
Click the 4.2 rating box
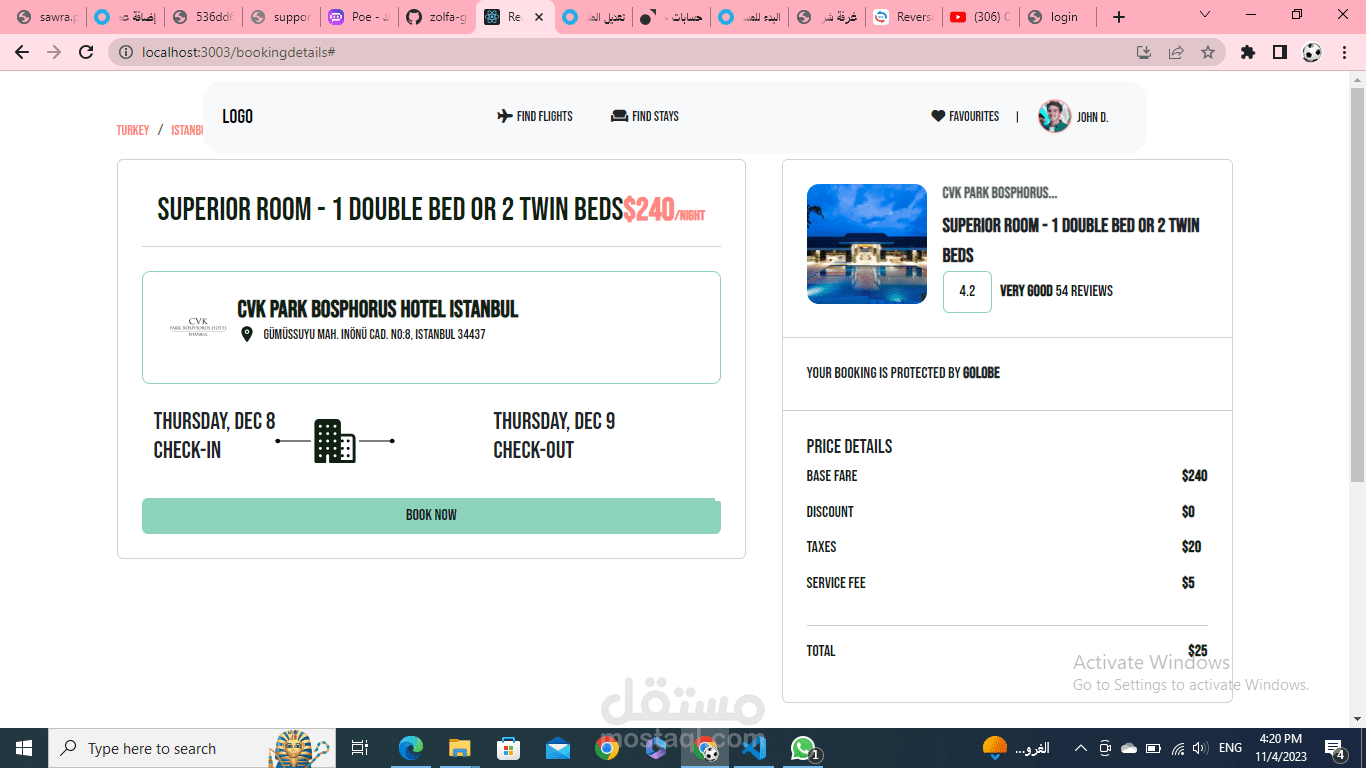click(x=967, y=292)
